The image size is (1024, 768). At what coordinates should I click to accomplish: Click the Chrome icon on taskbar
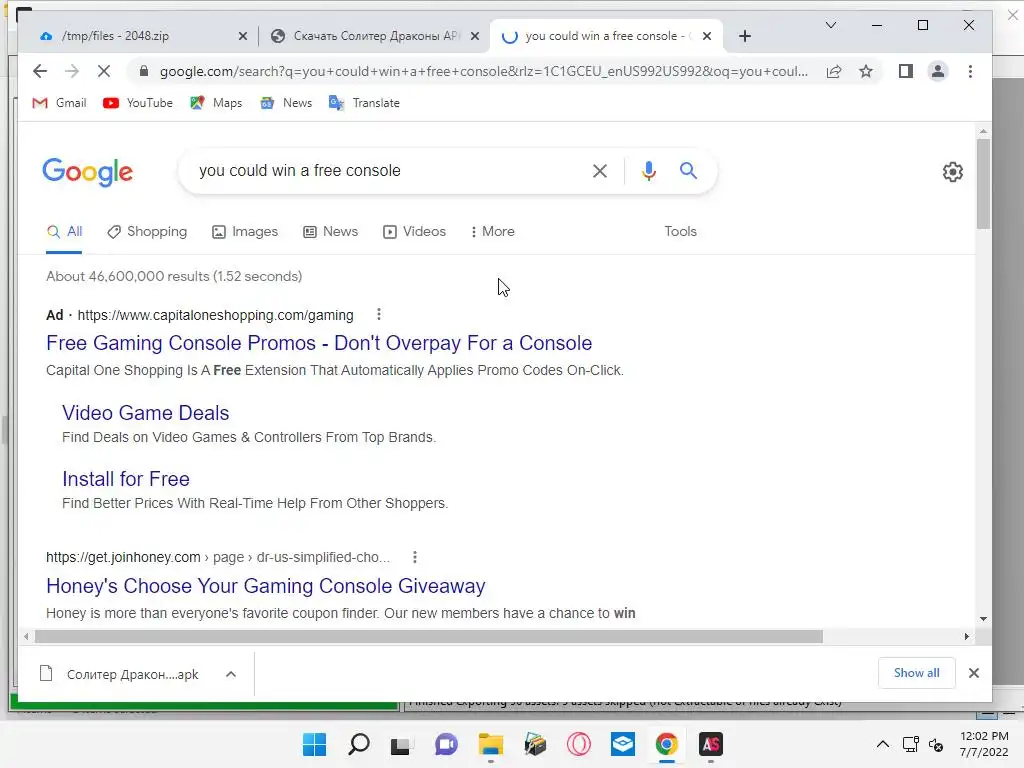click(x=667, y=744)
